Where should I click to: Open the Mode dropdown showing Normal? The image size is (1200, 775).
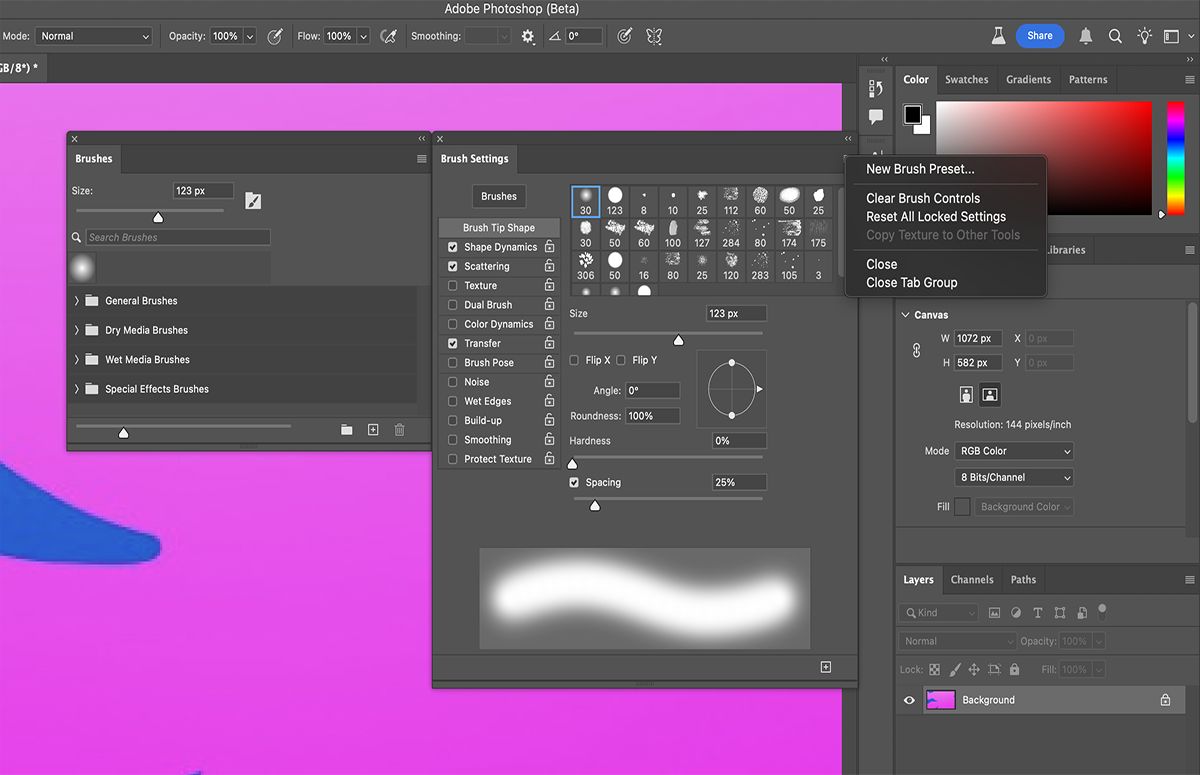[x=93, y=35]
